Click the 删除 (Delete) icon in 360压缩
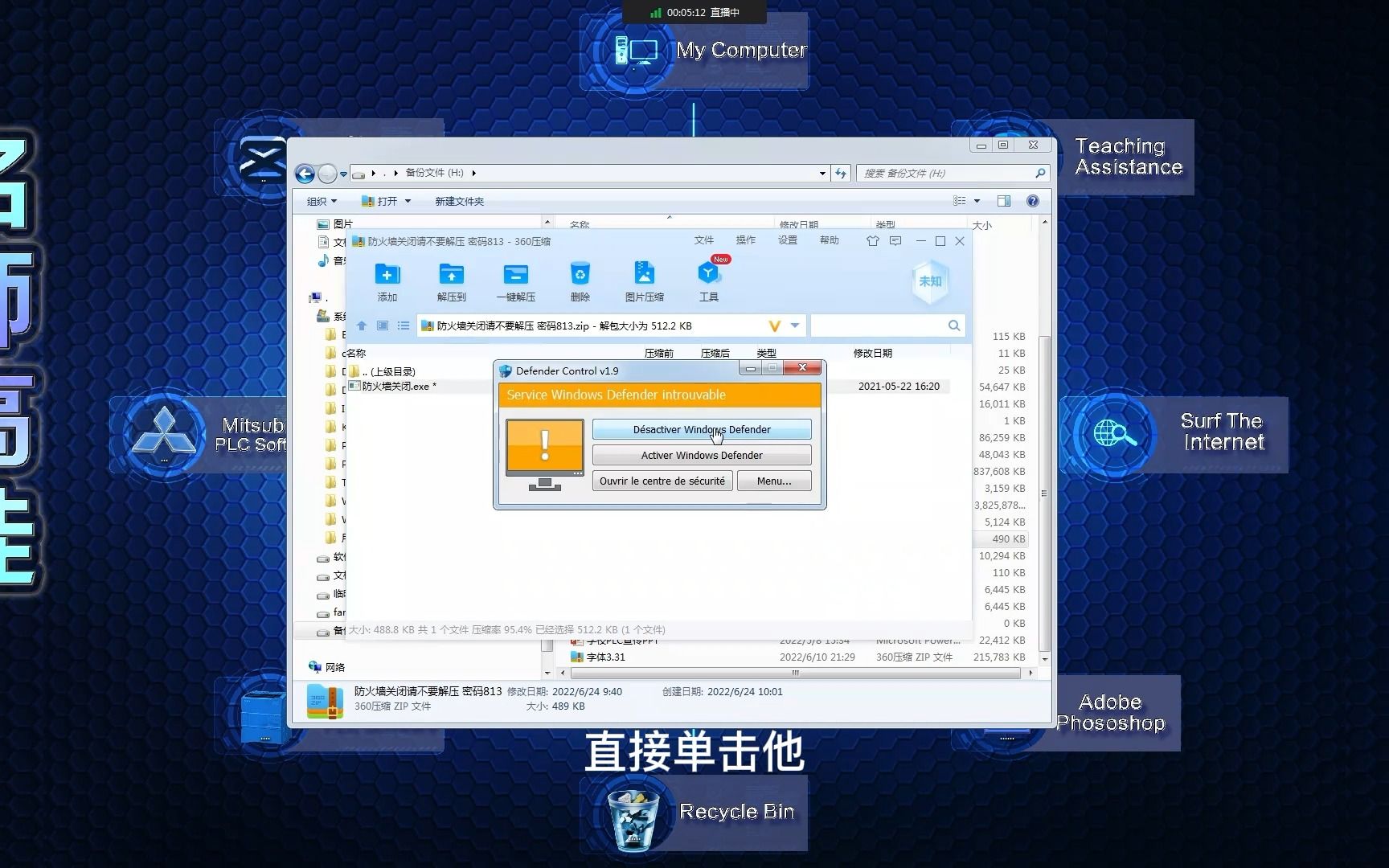 click(580, 281)
